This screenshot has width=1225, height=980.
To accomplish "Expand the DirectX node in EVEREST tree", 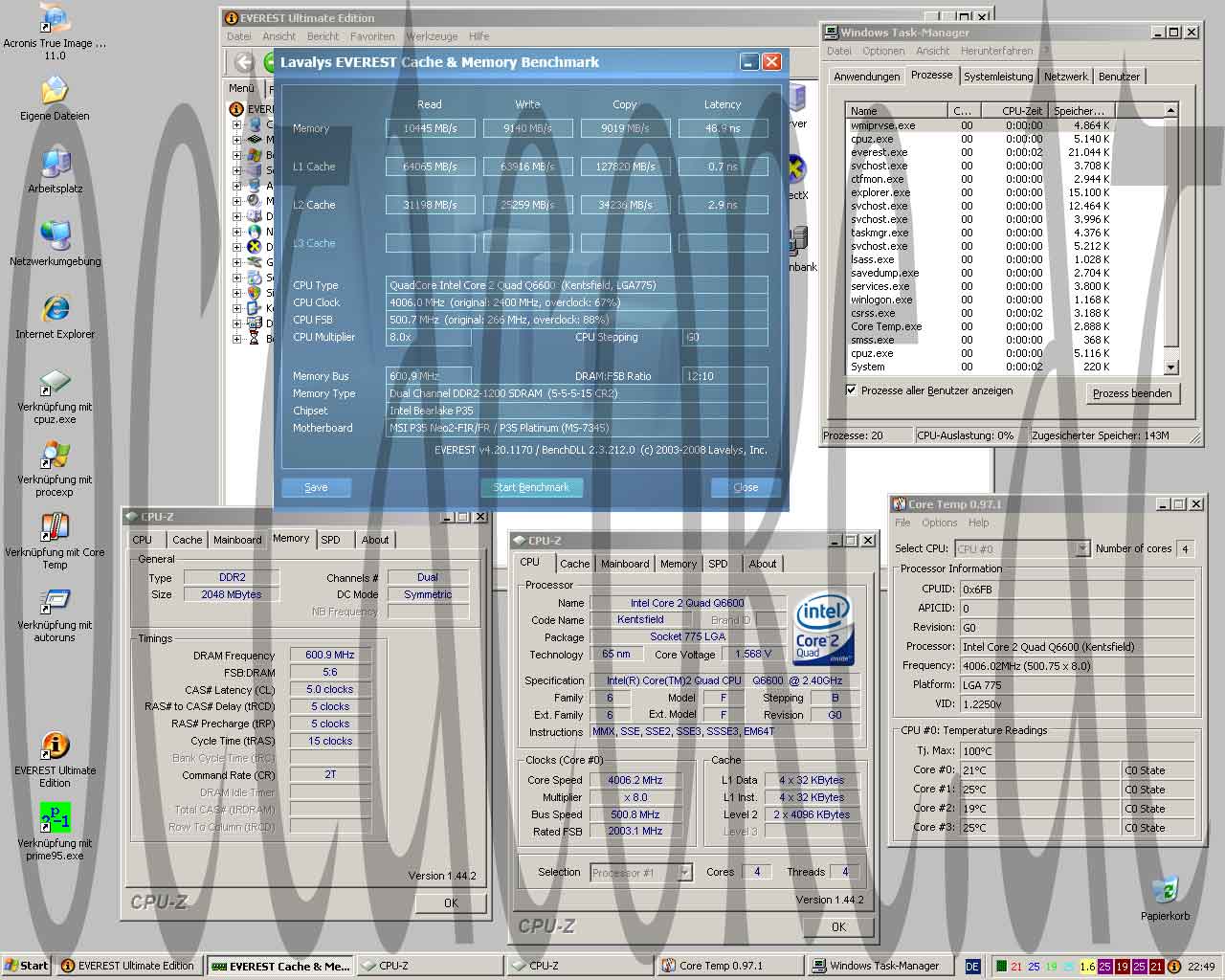I will (236, 247).
